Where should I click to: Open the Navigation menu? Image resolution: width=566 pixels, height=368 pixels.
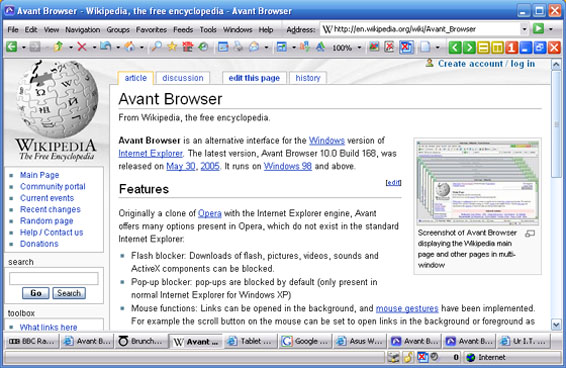83,30
